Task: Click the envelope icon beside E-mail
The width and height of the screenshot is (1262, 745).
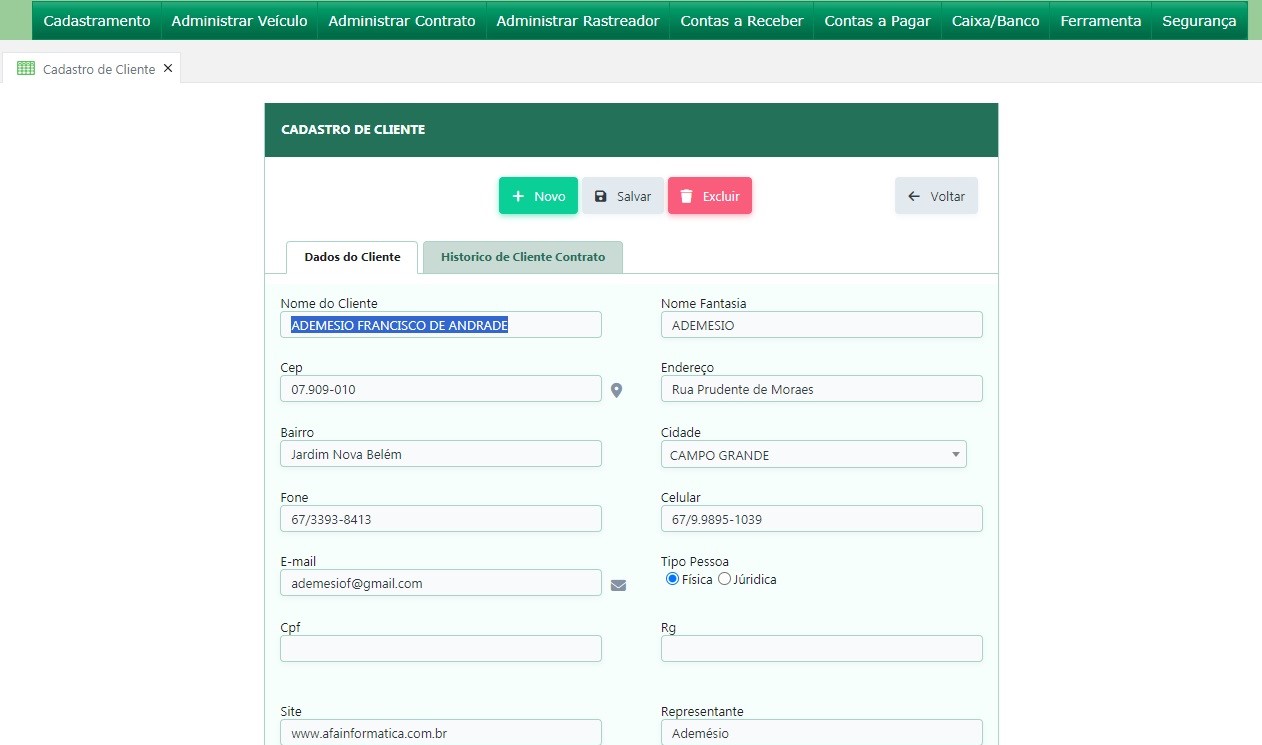Action: 618,585
